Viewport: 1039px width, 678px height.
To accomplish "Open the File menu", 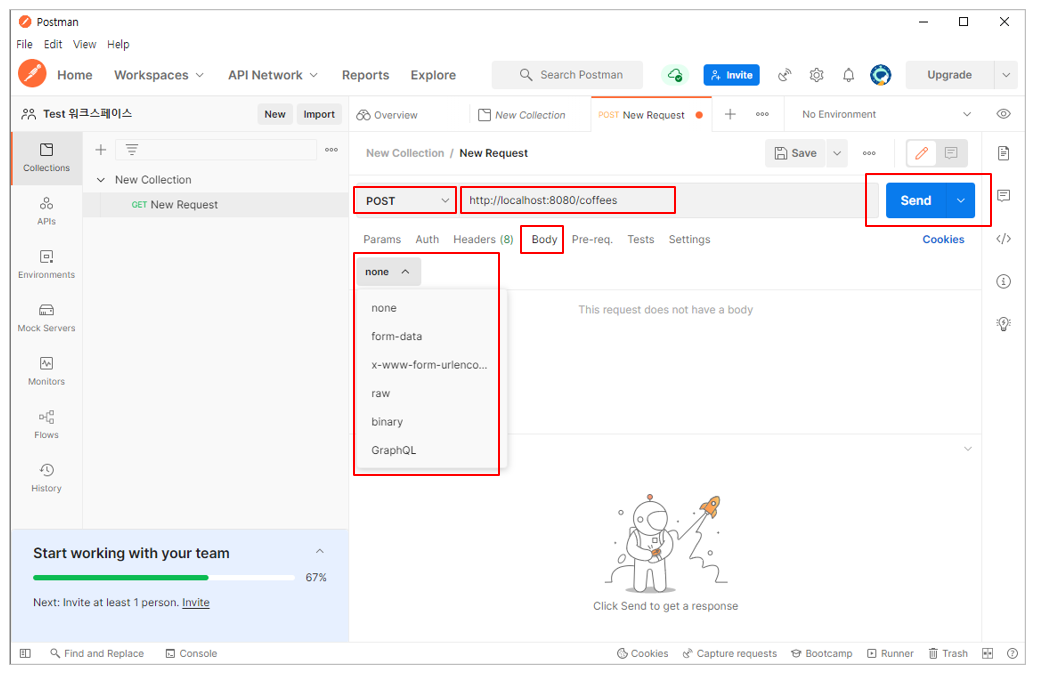I will (25, 44).
